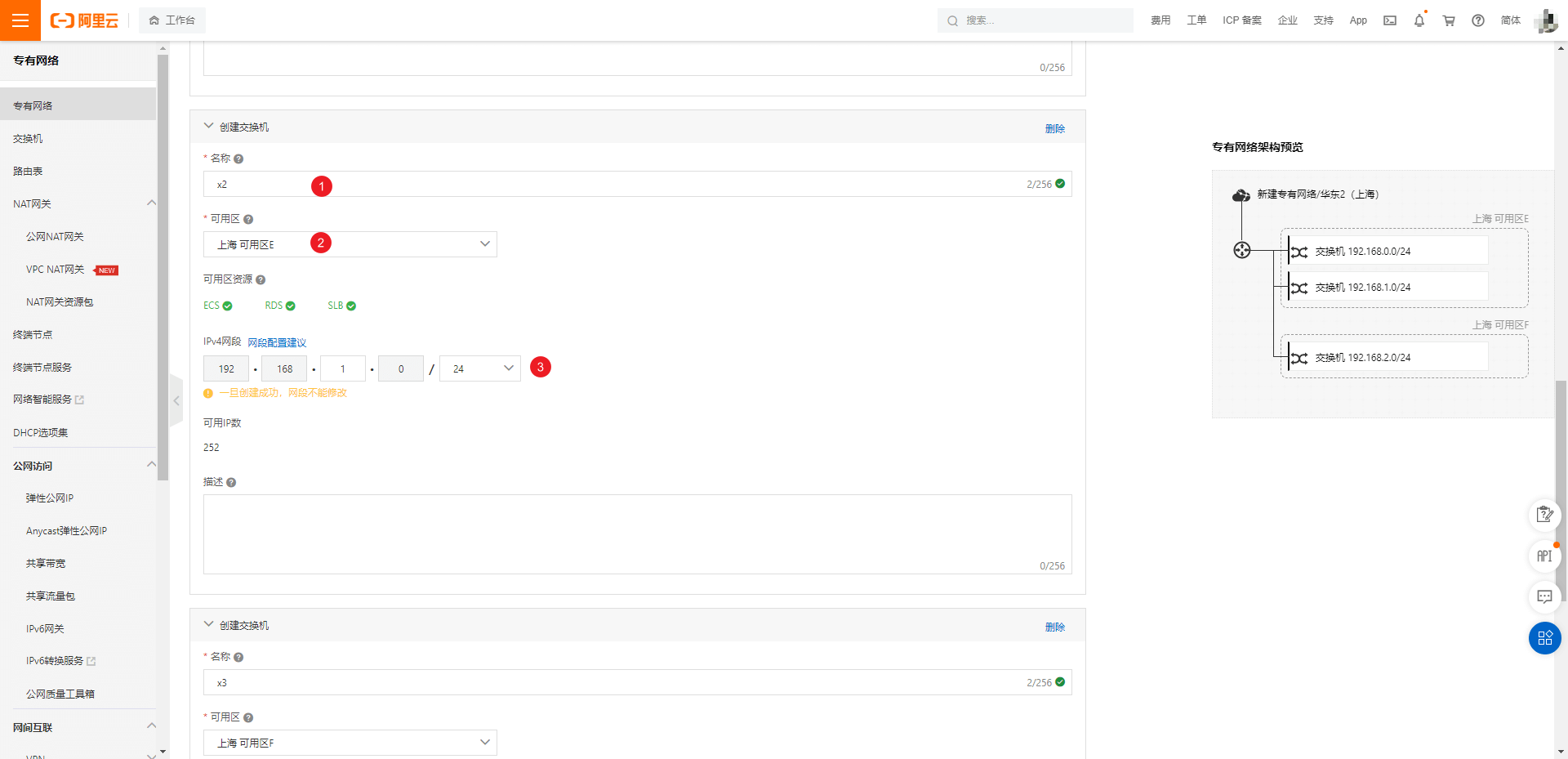Screen dimensions: 1568x759
Task: Show help for 描述 field
Action: (231, 482)
